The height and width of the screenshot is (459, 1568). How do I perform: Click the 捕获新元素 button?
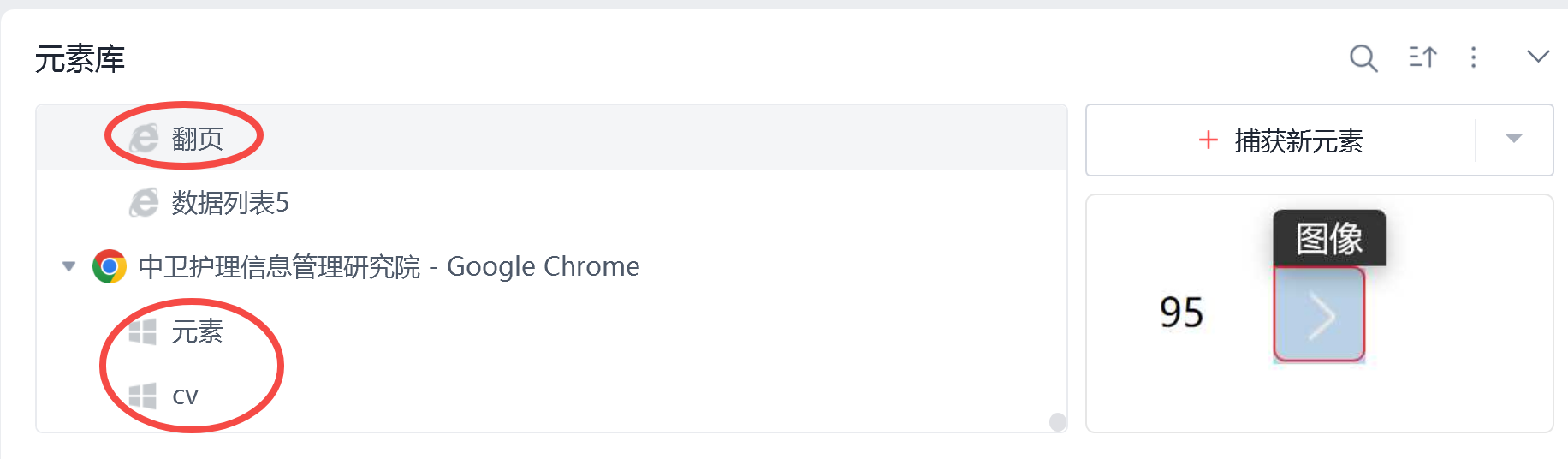[x=1281, y=140]
